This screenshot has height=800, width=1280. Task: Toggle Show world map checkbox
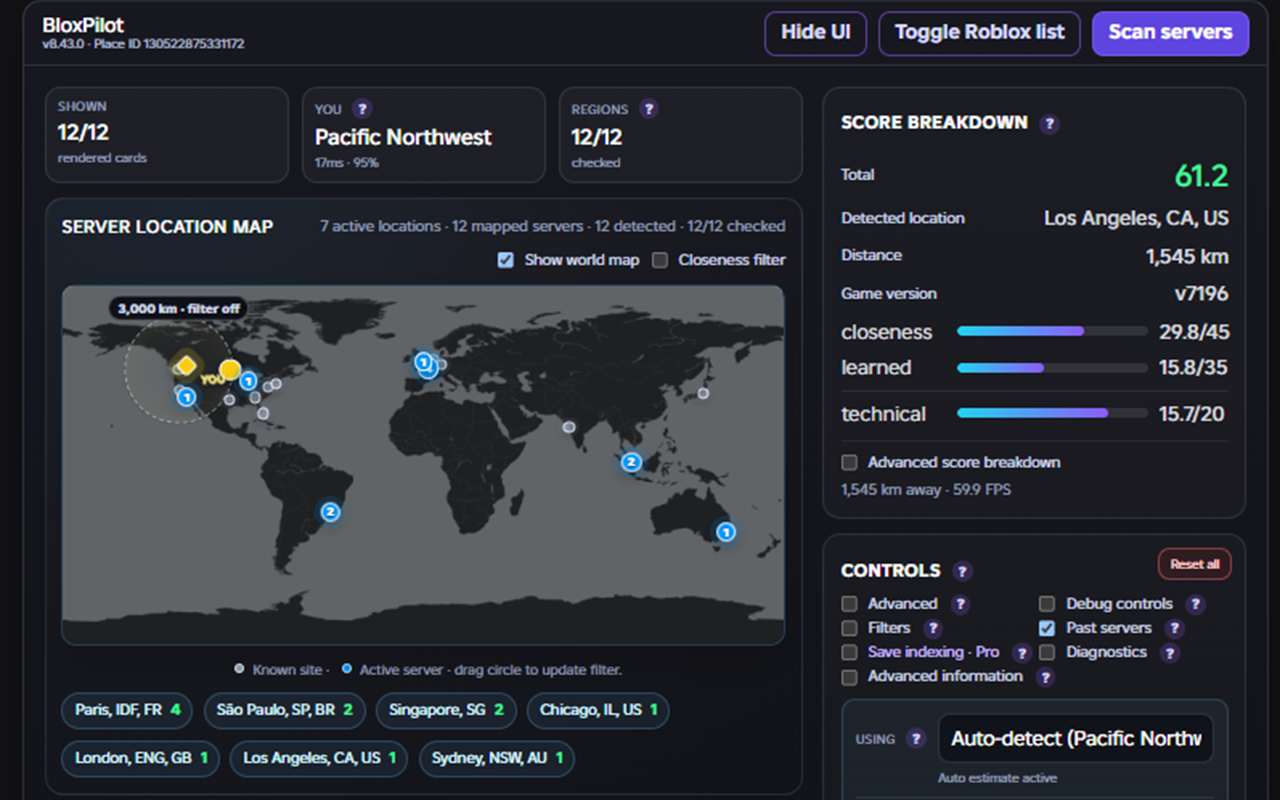tap(506, 260)
